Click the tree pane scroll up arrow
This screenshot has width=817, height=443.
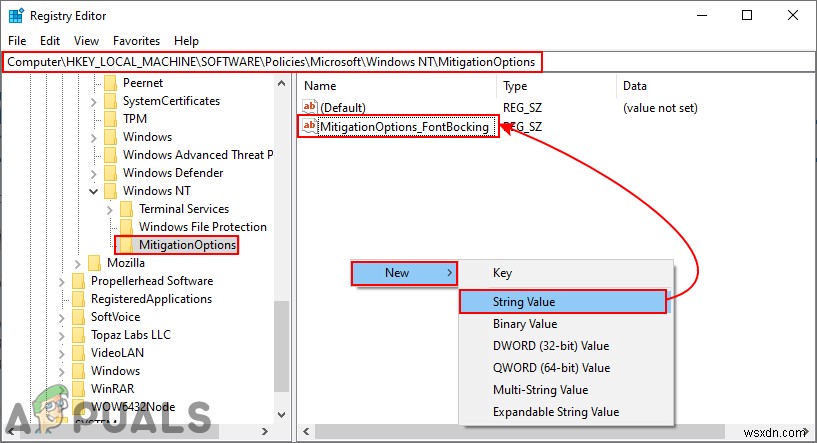click(281, 83)
